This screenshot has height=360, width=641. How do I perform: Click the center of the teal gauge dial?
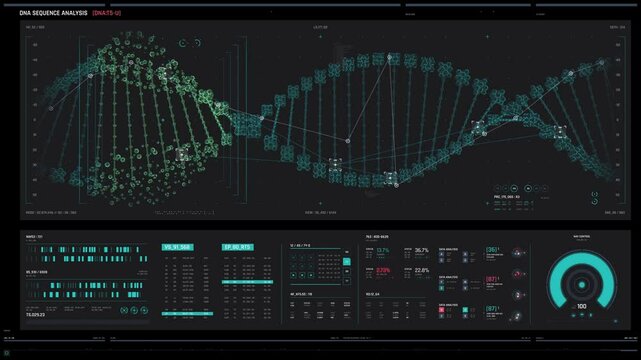pyautogui.click(x=582, y=285)
